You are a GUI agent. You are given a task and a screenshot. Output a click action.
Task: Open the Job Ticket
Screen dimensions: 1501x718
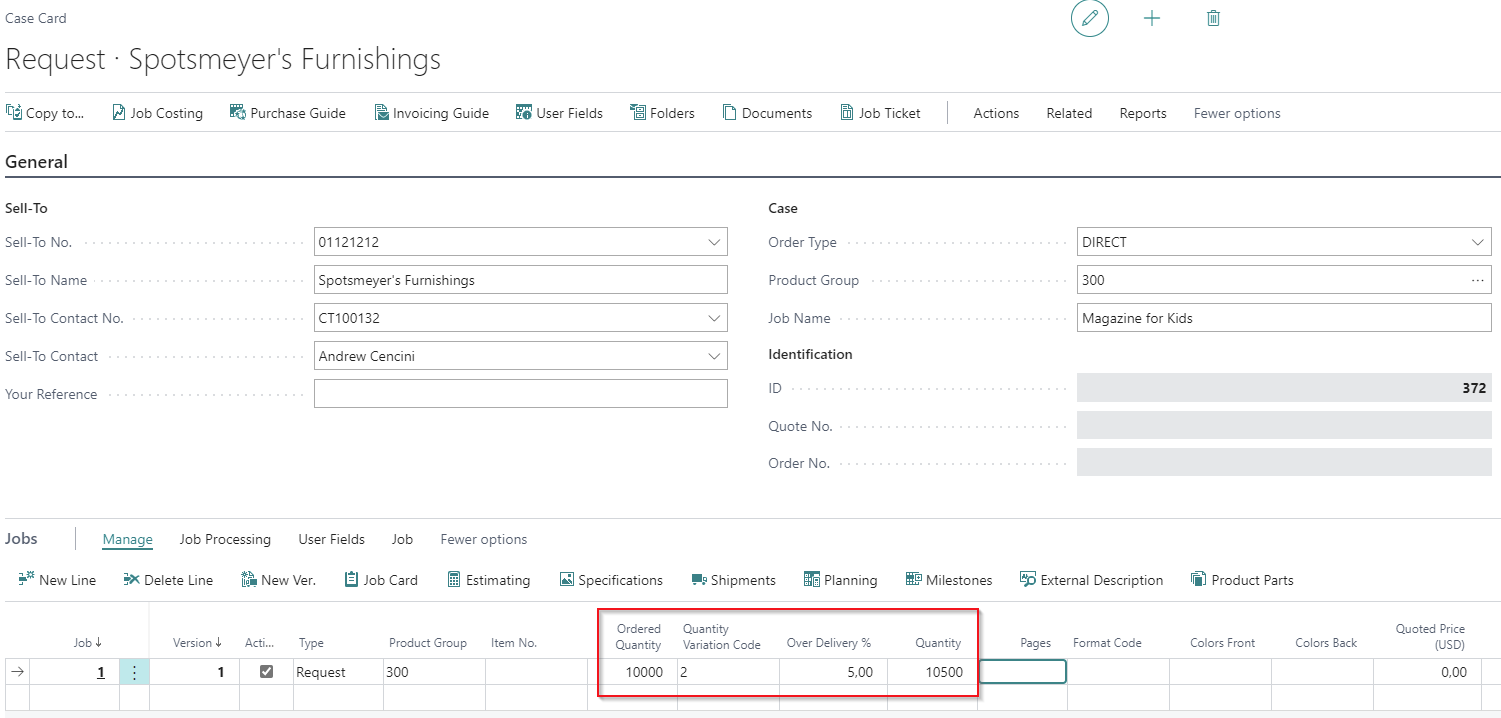click(x=880, y=112)
